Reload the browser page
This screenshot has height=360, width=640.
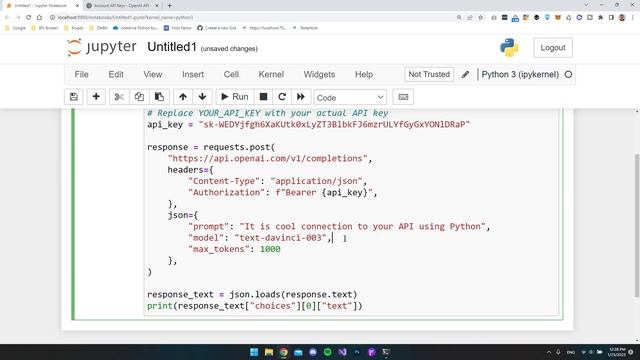[29, 18]
